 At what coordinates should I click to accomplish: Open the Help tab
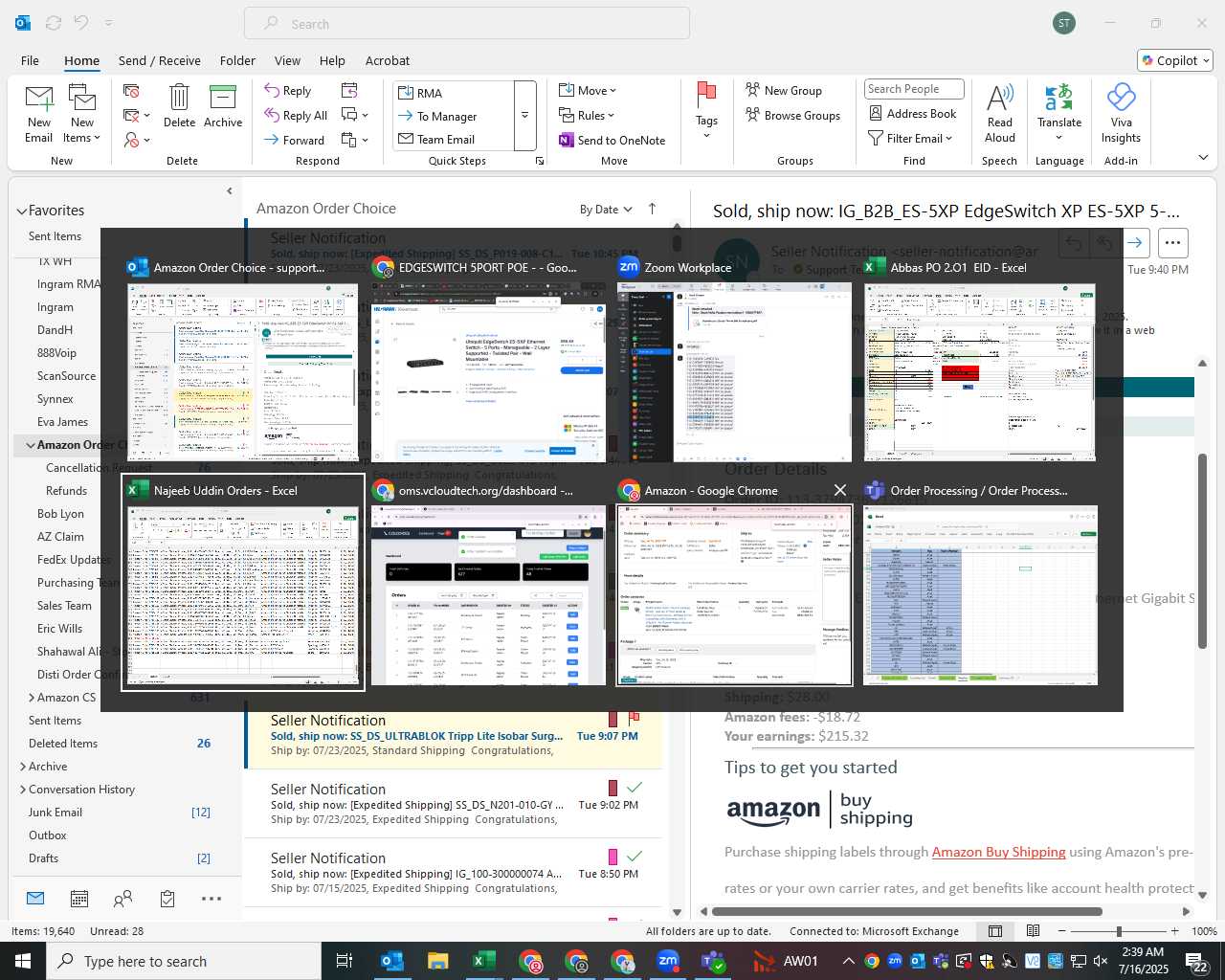click(332, 60)
